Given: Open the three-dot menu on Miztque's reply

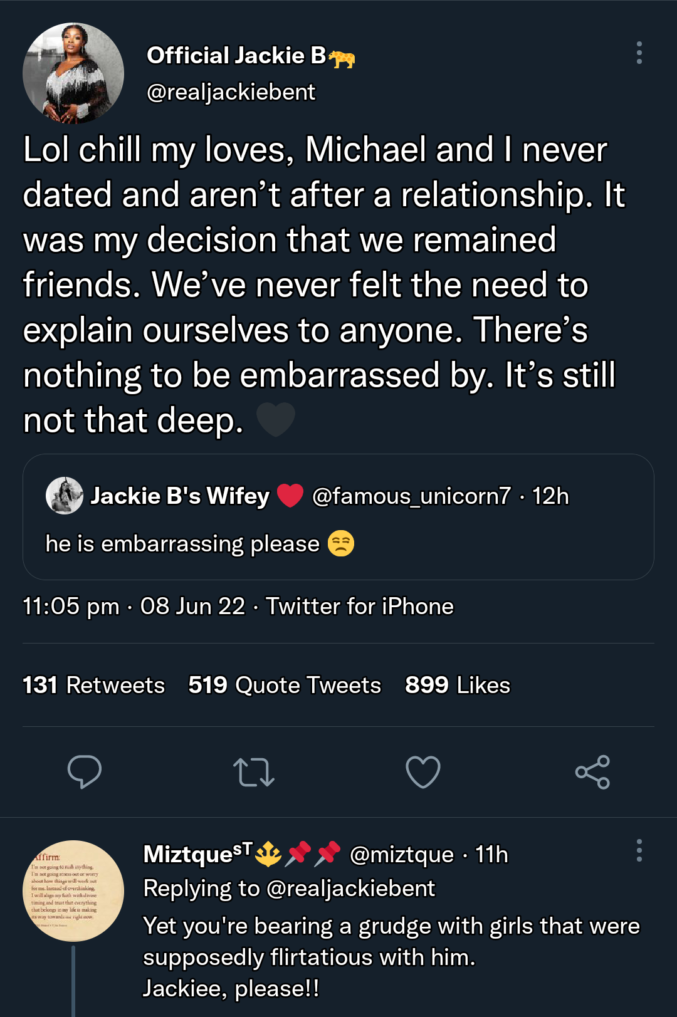Looking at the screenshot, I should pos(639,851).
